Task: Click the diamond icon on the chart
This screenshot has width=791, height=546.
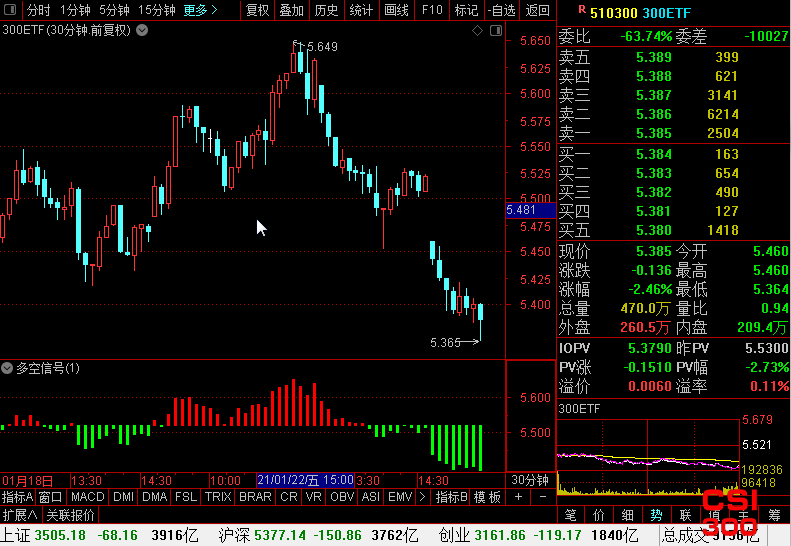Action: point(477,31)
